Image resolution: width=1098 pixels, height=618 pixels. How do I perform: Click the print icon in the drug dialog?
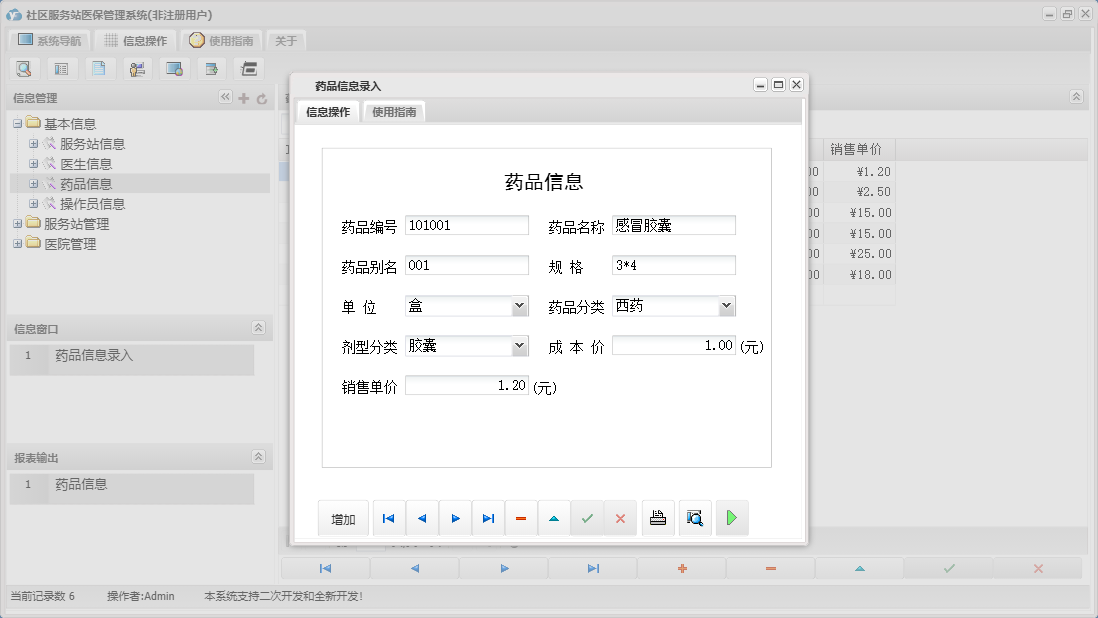click(658, 518)
